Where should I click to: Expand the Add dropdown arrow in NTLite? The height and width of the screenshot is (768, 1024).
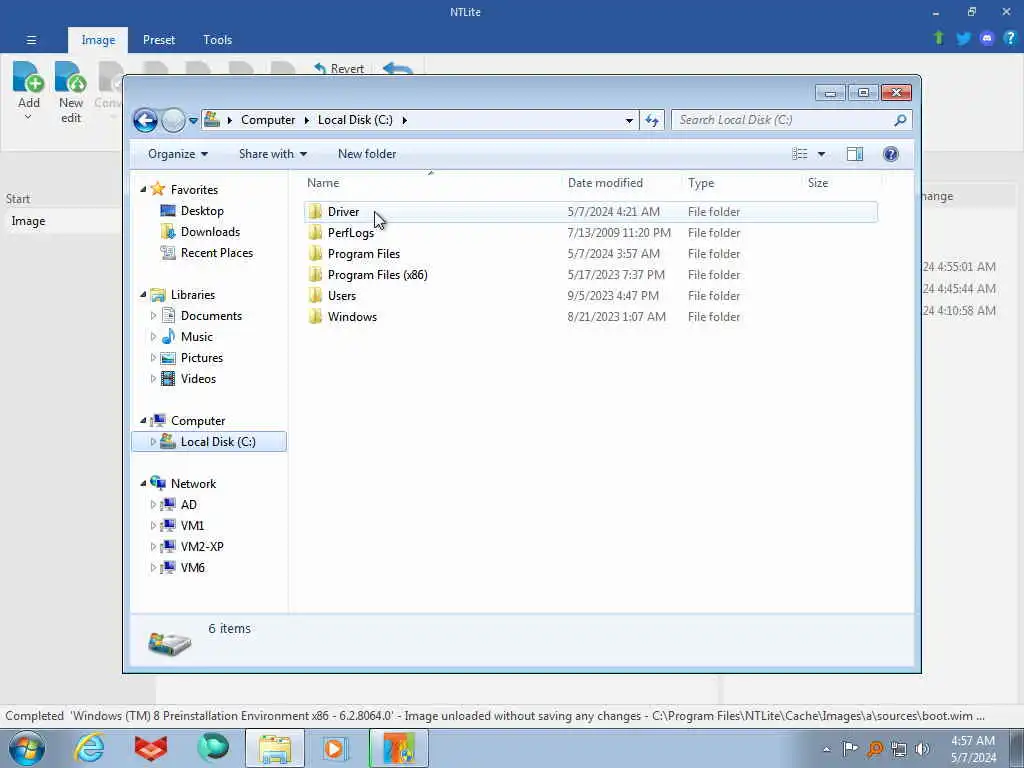[x=28, y=118]
